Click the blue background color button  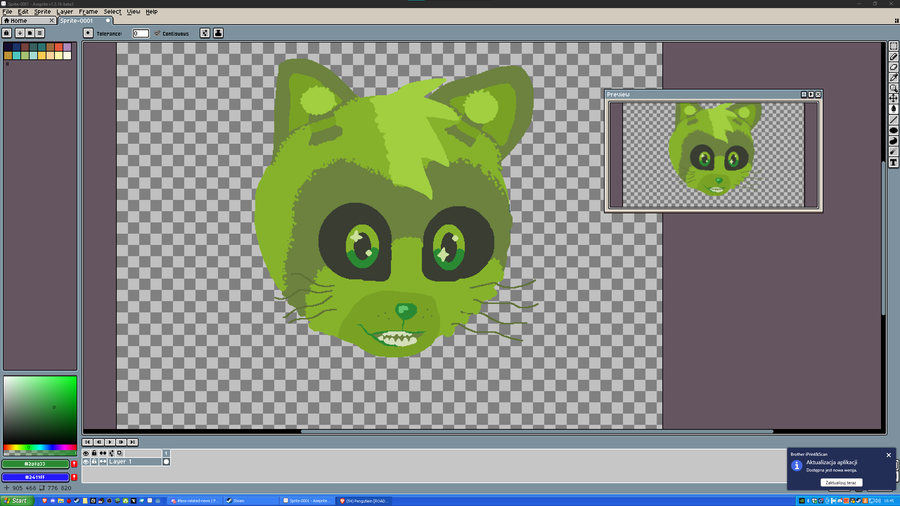tap(36, 477)
